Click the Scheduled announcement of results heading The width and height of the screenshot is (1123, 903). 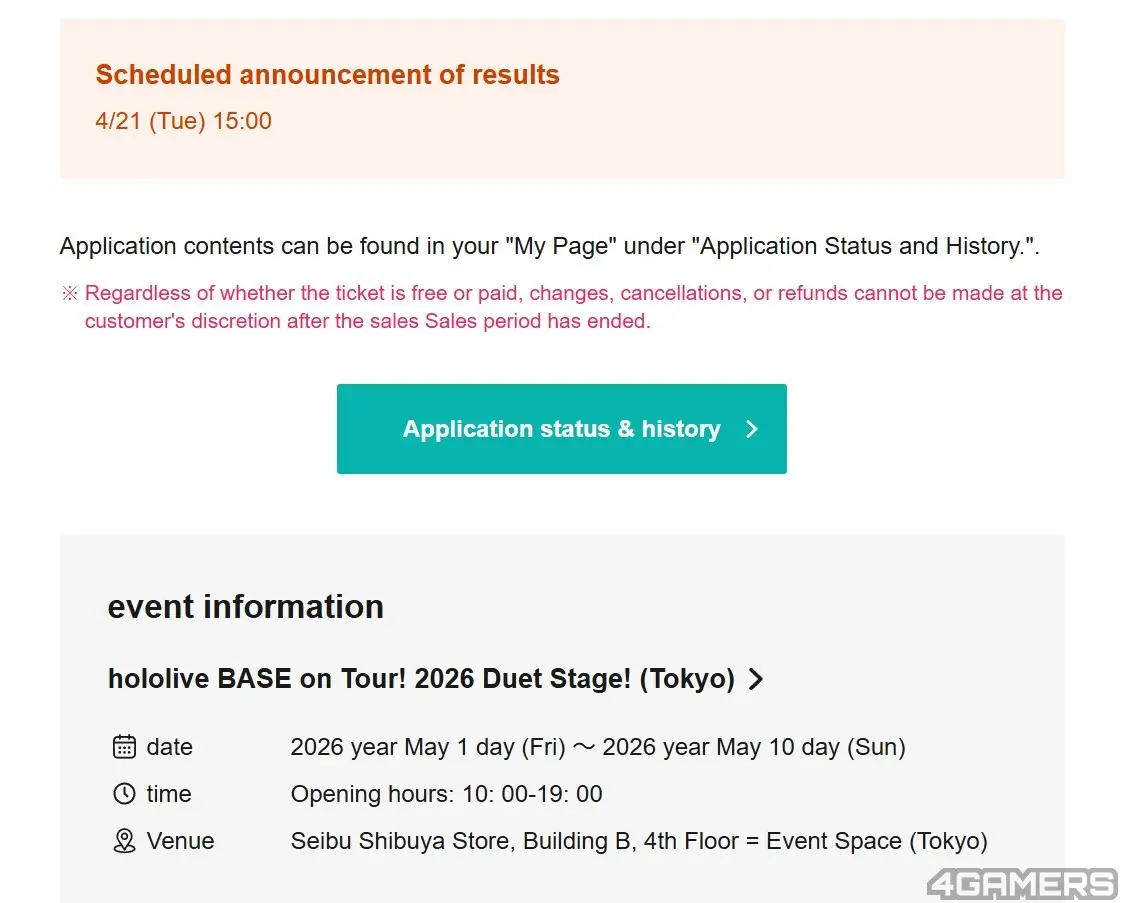click(x=327, y=74)
